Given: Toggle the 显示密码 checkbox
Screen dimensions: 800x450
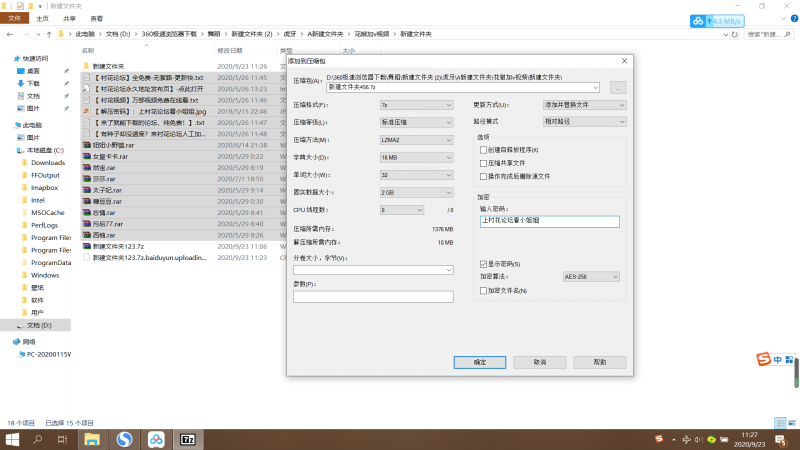Looking at the screenshot, I should (484, 263).
